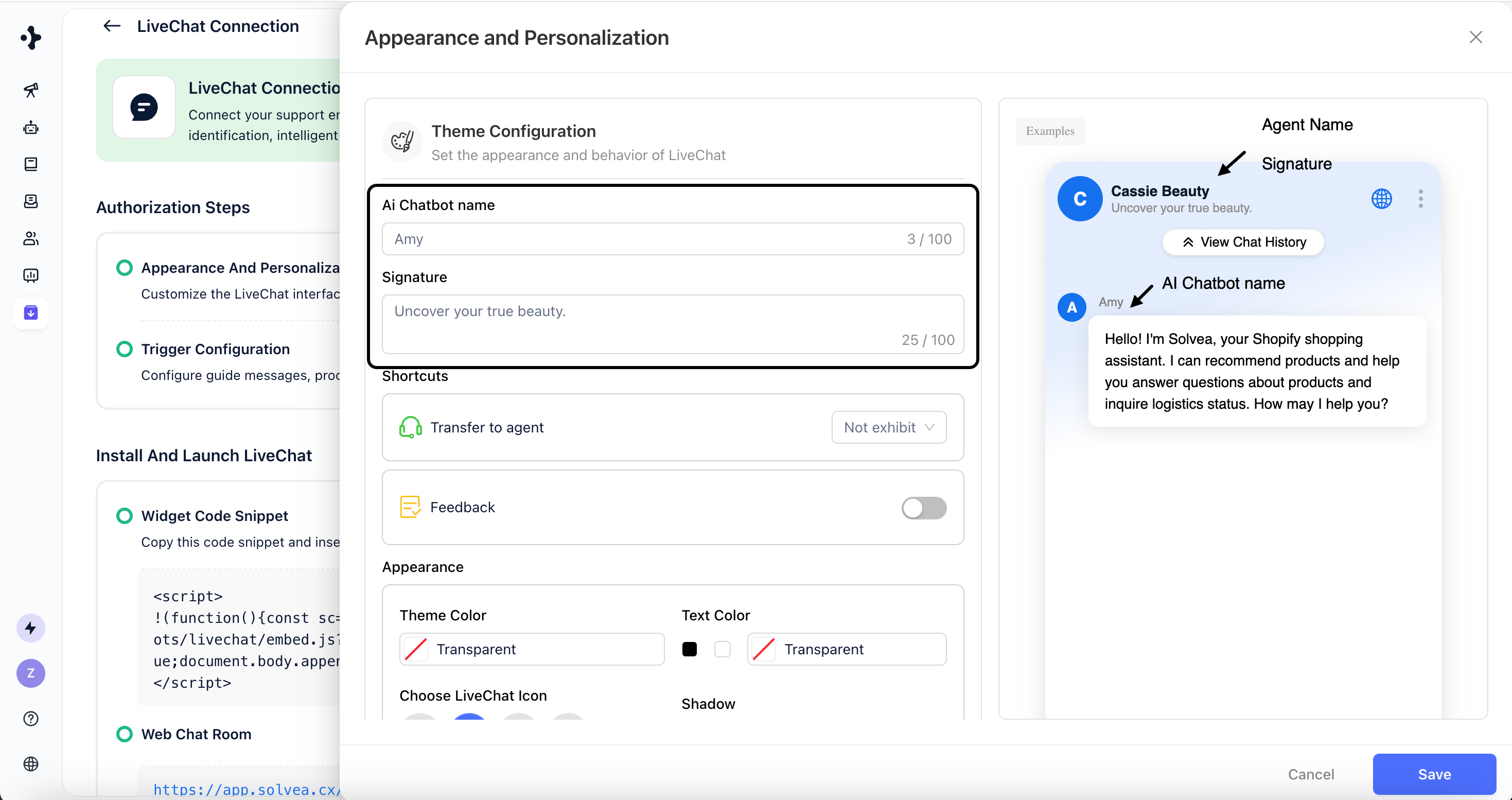Toggle the Feedback switch on
Viewport: 1512px width, 800px height.
pos(923,508)
